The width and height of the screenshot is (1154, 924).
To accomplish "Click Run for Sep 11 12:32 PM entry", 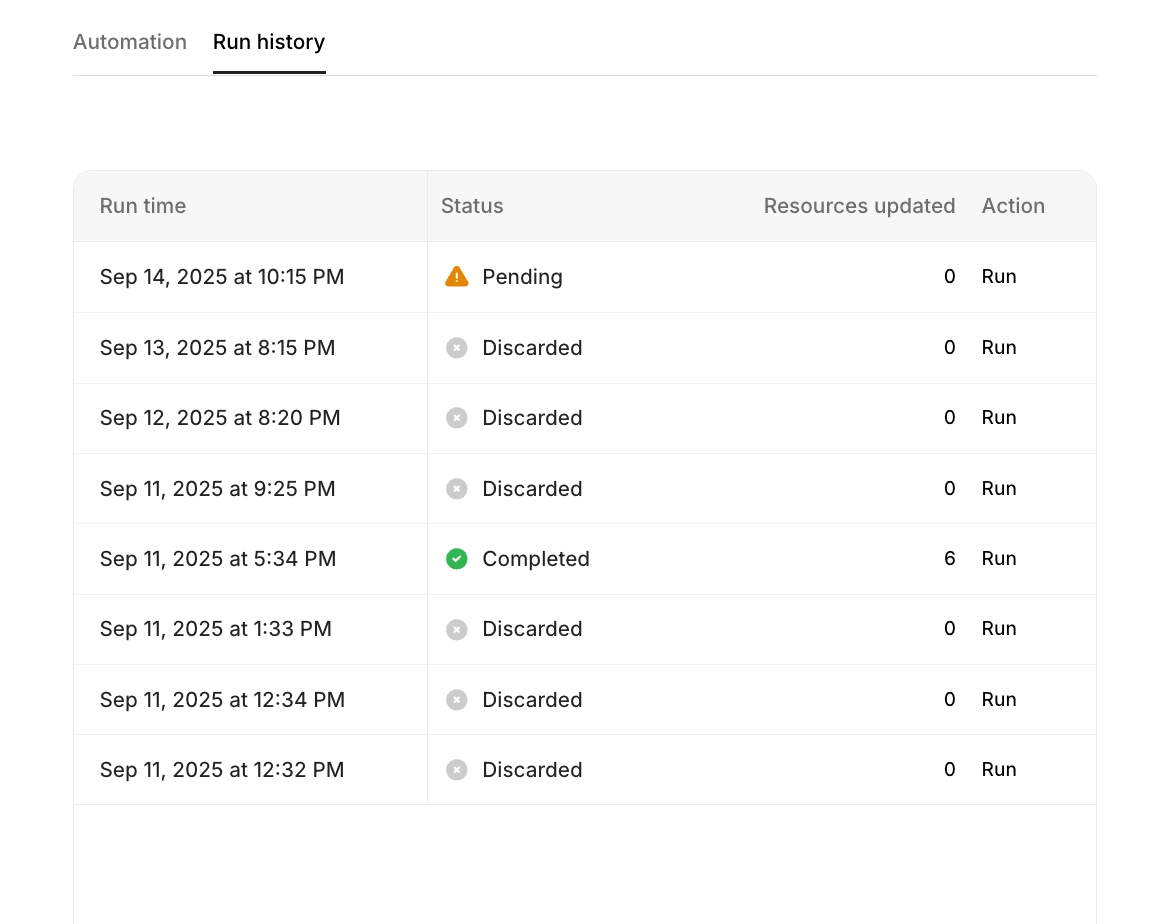I will [x=998, y=770].
